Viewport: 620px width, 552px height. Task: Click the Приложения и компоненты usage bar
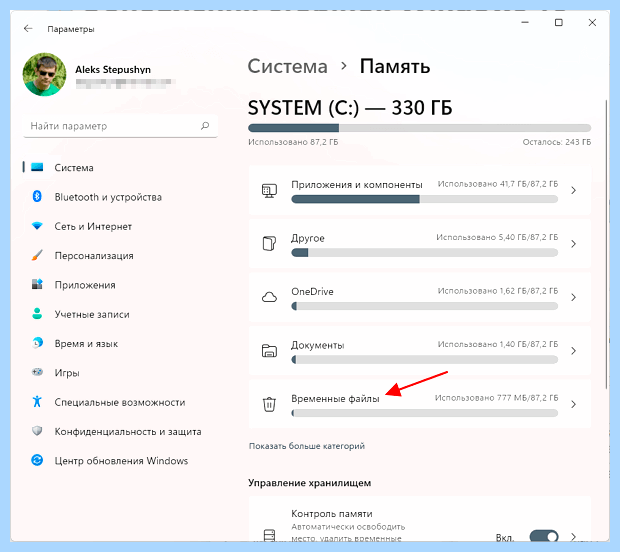coord(425,199)
